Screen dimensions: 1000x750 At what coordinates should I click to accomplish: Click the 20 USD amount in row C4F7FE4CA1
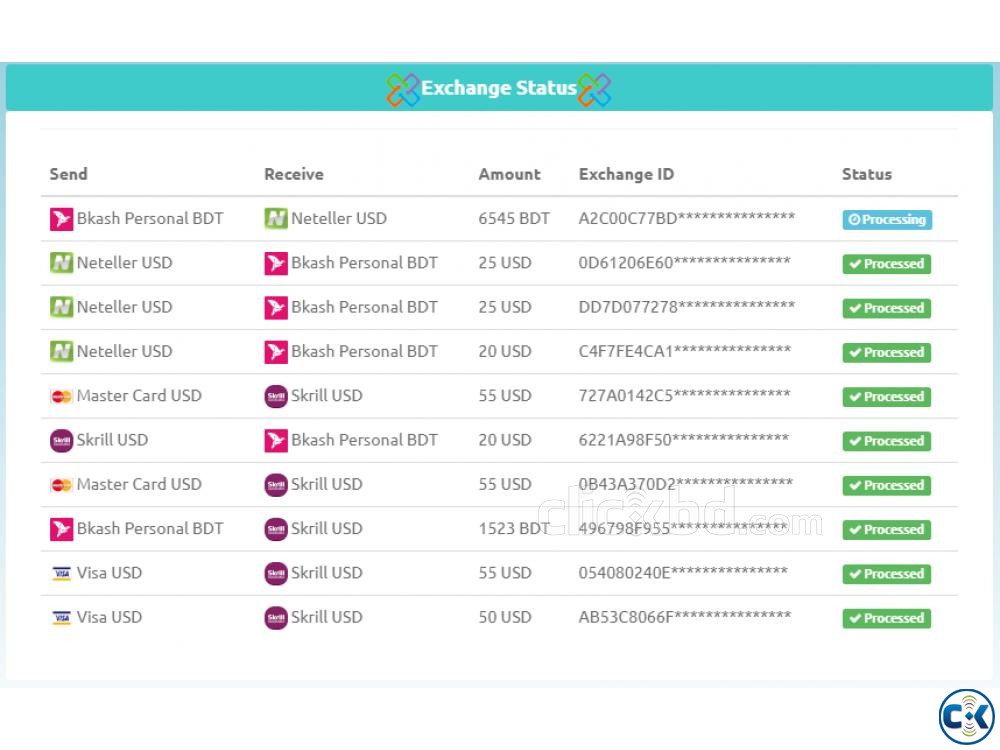[505, 351]
